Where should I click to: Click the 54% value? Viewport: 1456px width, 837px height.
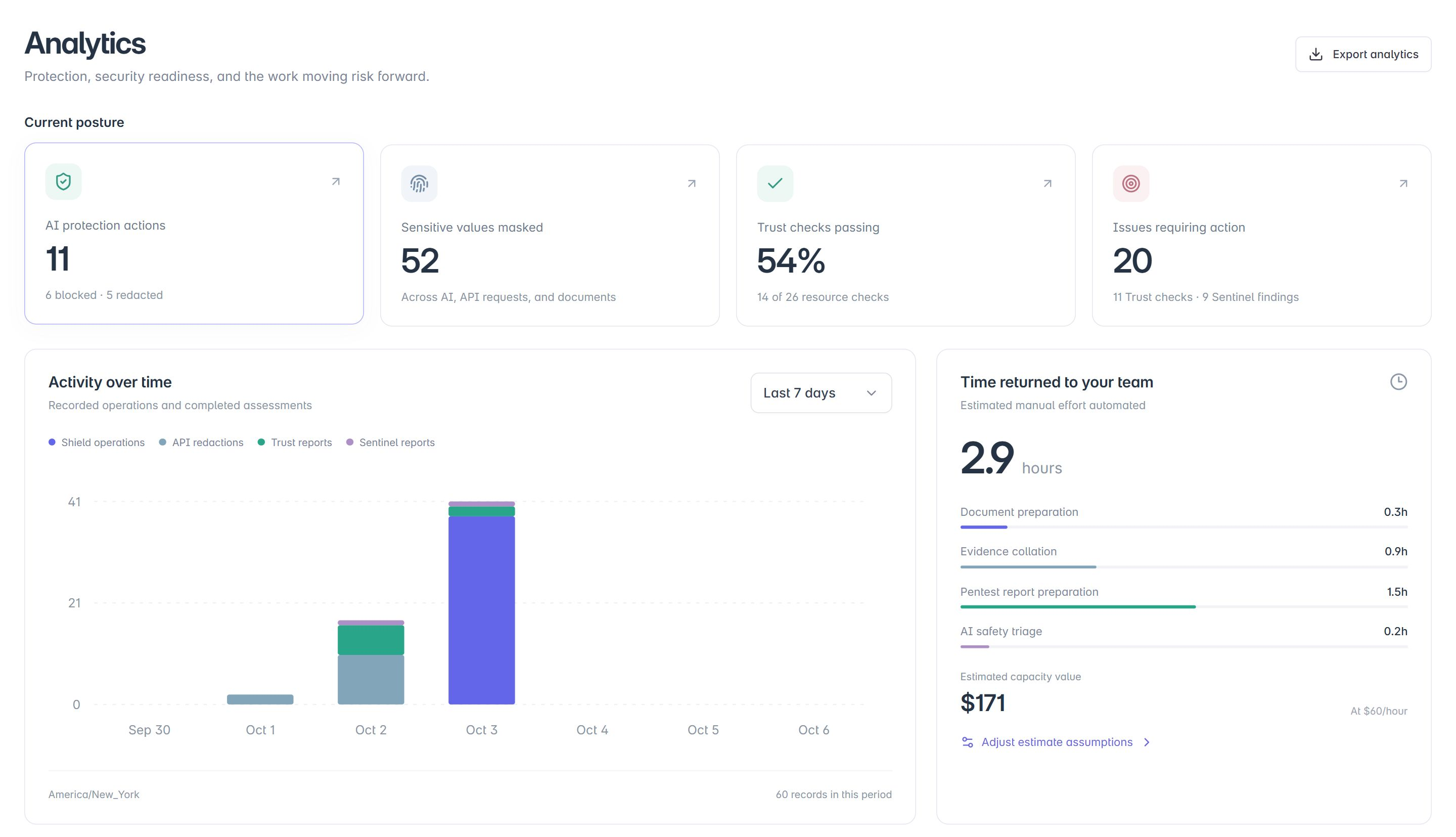click(x=791, y=261)
